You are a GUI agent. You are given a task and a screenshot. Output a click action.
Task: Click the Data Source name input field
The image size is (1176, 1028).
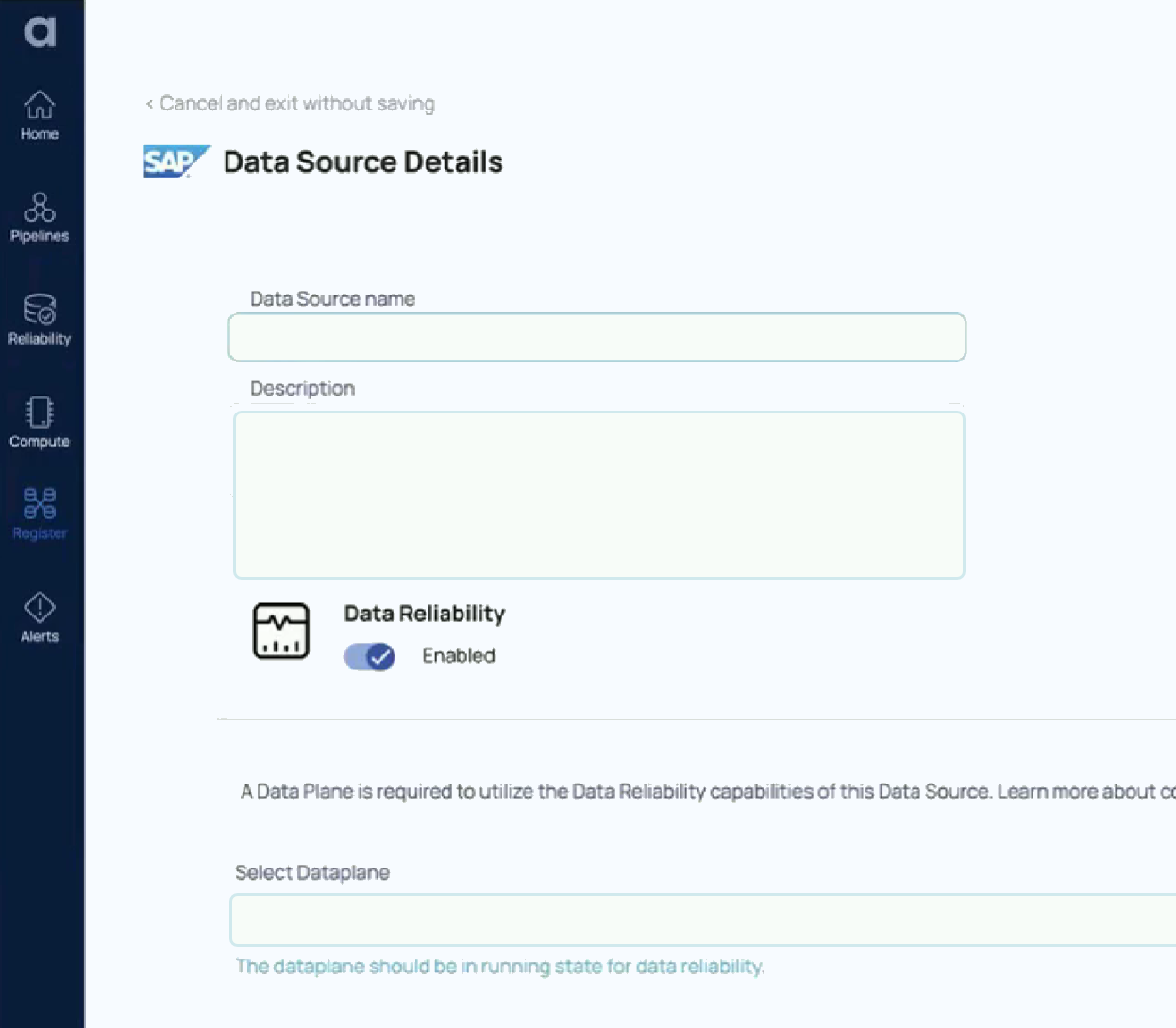tap(596, 337)
